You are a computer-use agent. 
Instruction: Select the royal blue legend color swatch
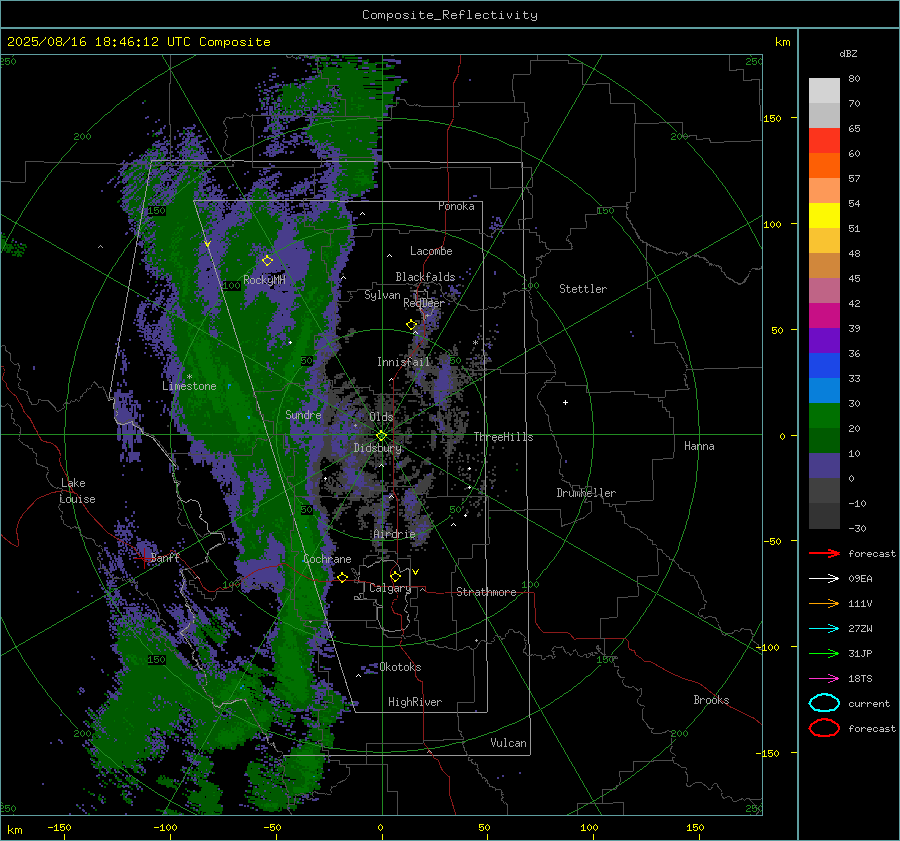point(824,366)
